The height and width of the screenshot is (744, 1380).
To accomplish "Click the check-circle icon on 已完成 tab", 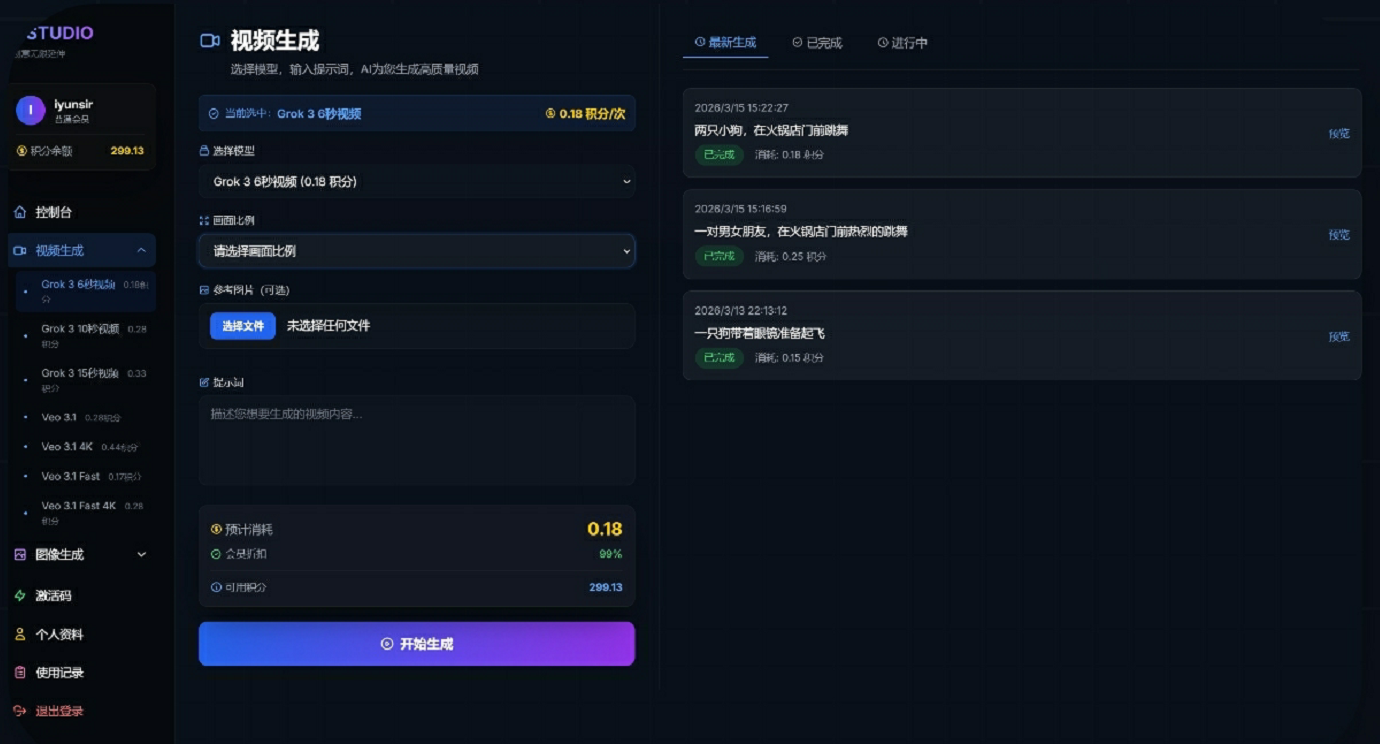I will pos(797,43).
